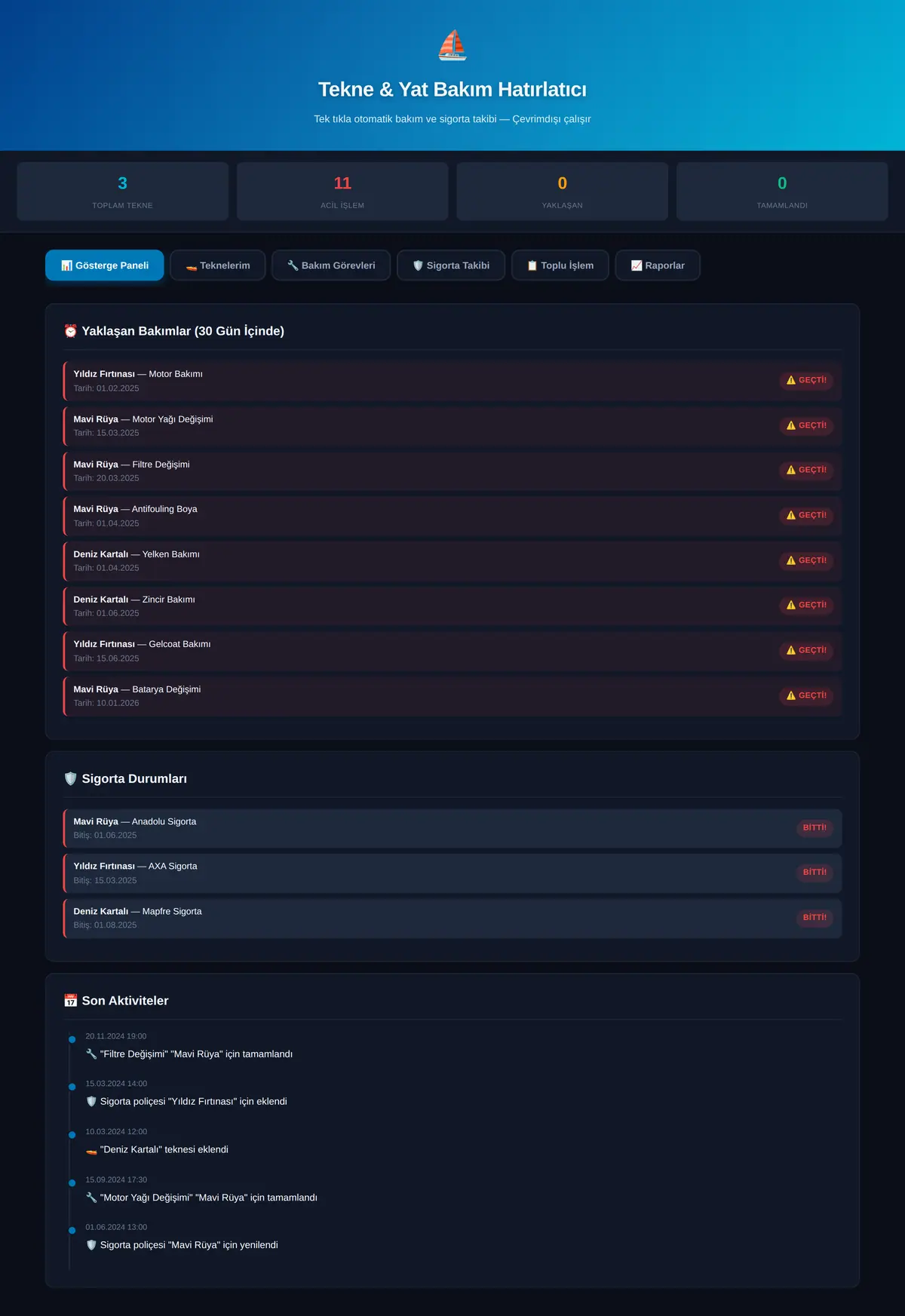Click the sailboat logo in the header
Image resolution: width=905 pixels, height=1316 pixels.
coord(452,45)
